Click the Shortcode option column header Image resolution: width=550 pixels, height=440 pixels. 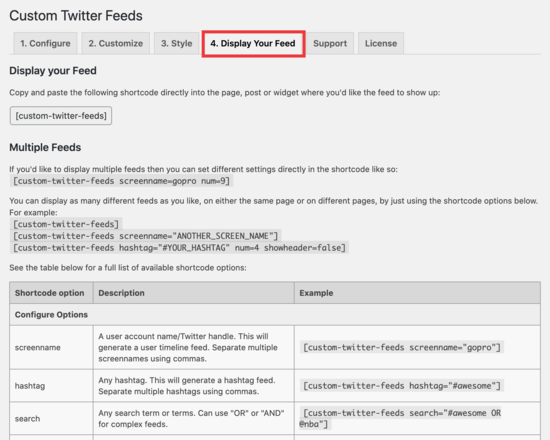(51, 293)
